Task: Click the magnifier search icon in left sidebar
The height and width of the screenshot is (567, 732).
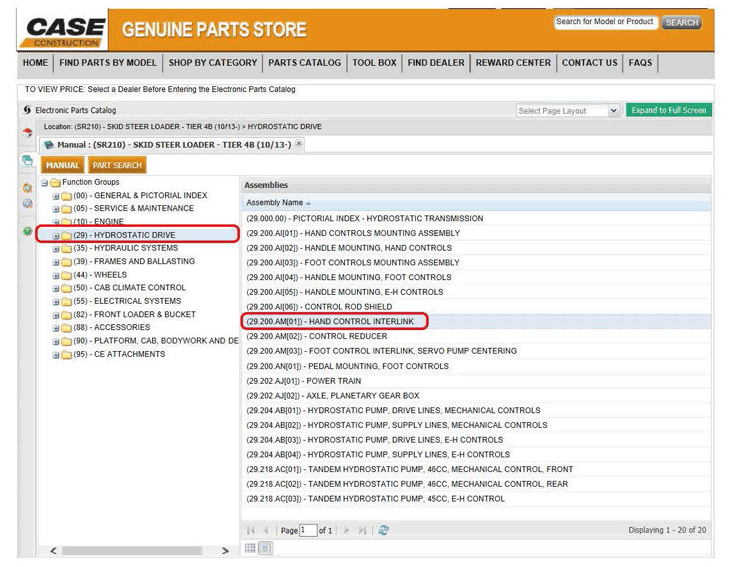Action: coord(27,188)
